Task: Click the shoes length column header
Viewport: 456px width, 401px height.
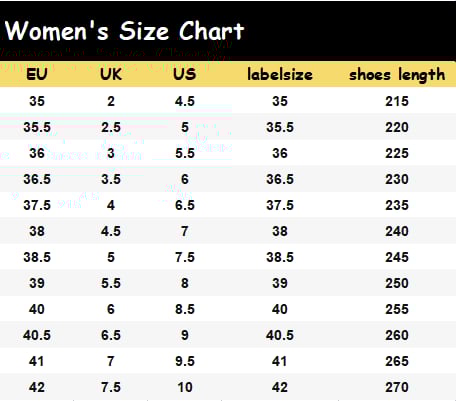Action: click(x=397, y=75)
